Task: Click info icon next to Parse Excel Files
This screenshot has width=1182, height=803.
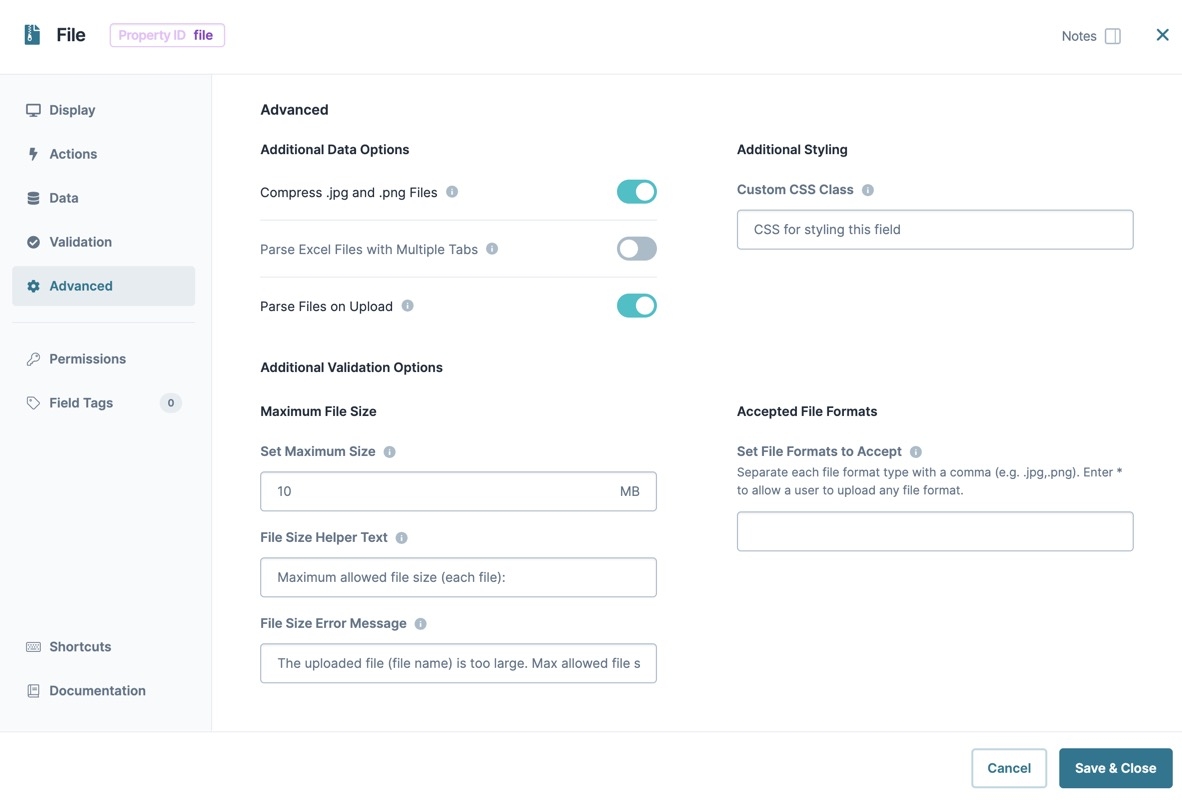Action: coord(492,249)
